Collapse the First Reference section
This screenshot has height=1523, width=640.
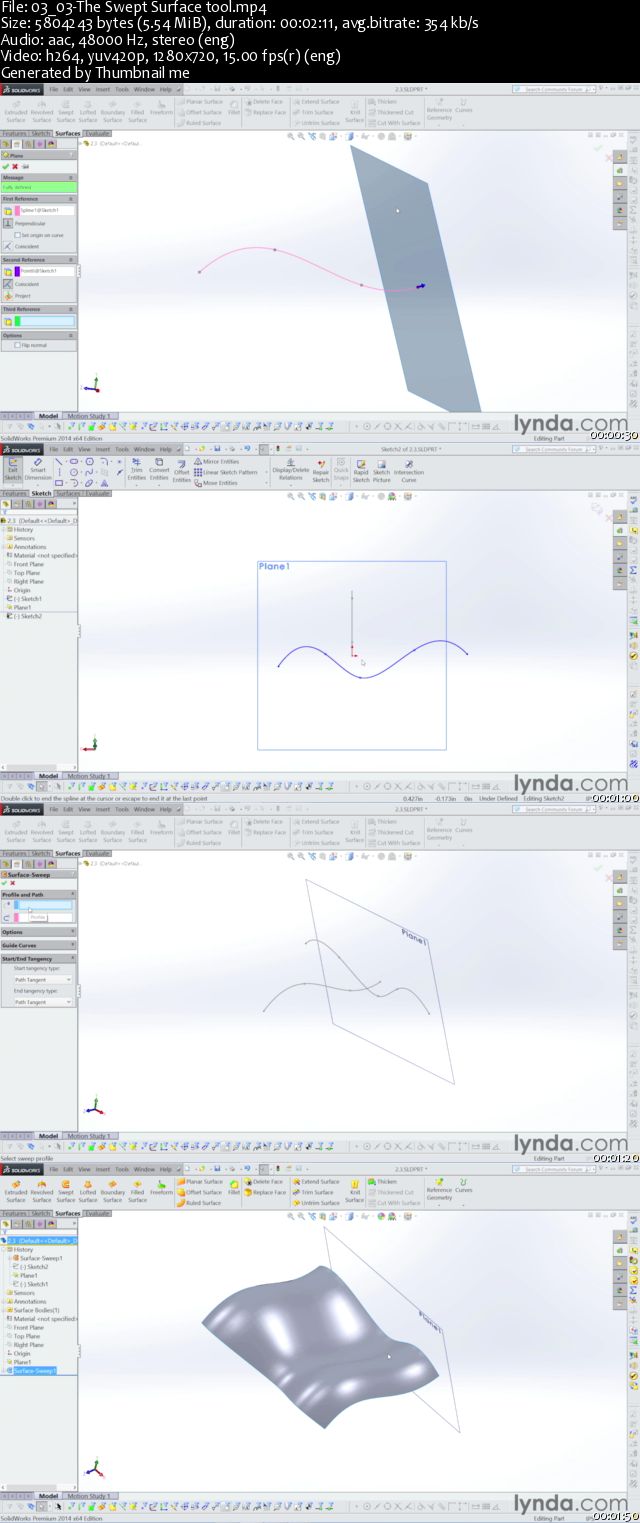[x=72, y=199]
